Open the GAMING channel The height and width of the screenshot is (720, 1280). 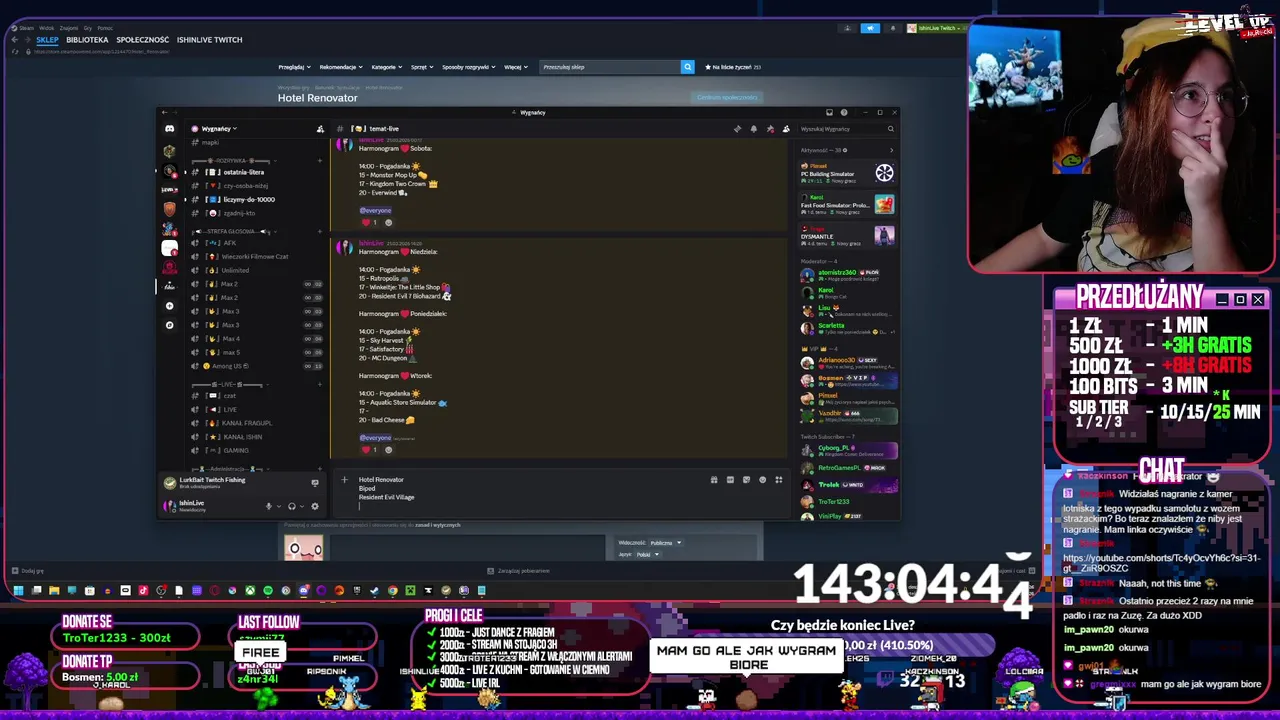[236, 450]
